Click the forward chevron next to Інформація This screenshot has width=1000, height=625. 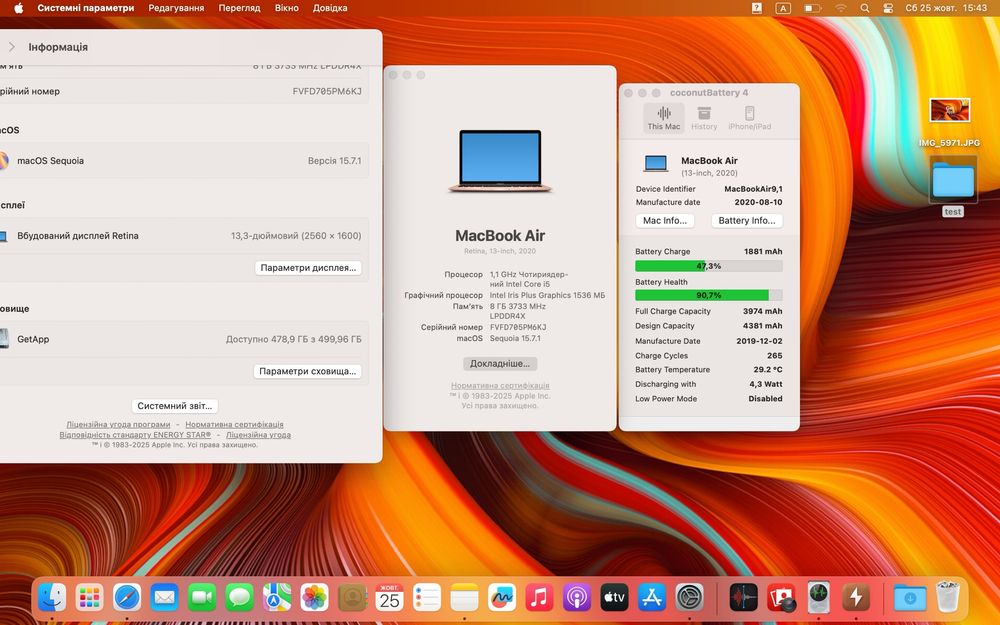(x=11, y=47)
